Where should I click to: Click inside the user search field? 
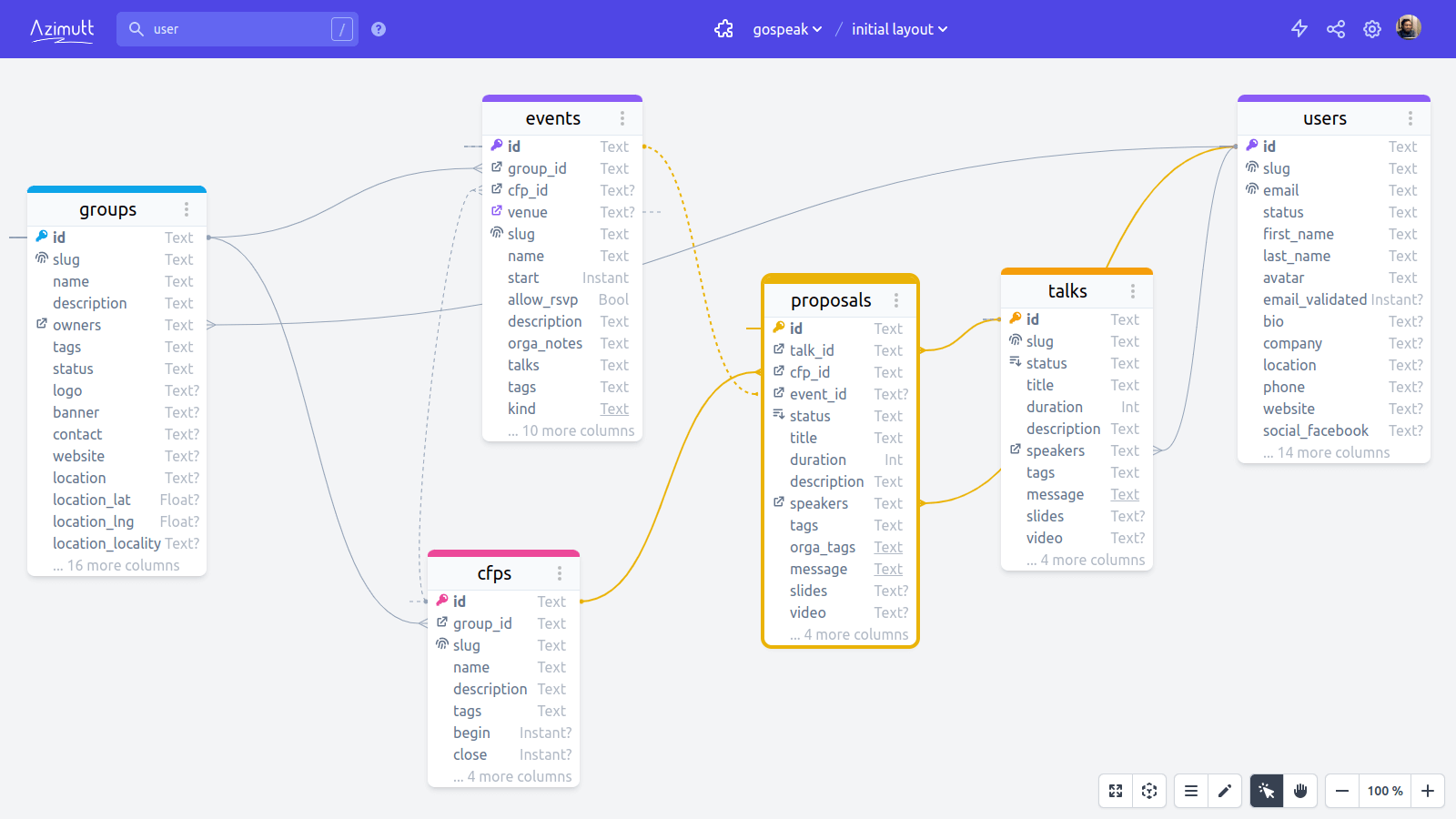(237, 28)
